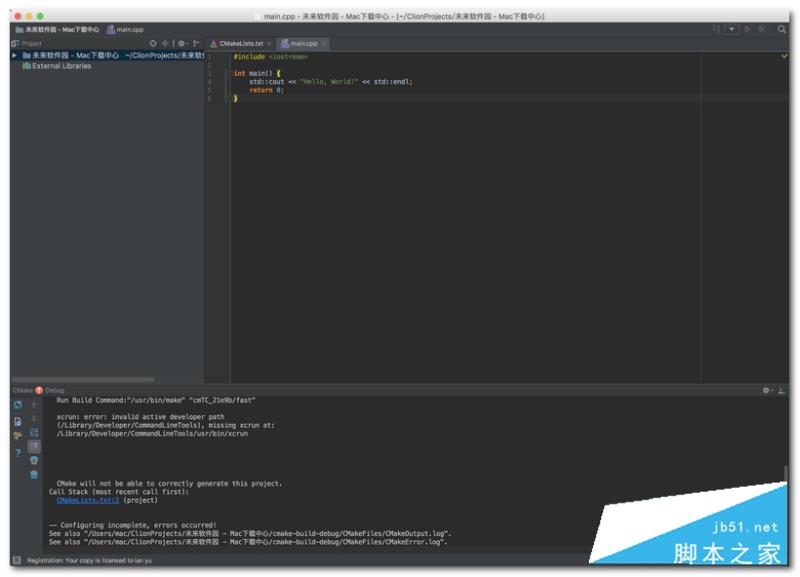Expand the 未来软件园 project root node
Viewport: 800px width, 577px height.
tap(14, 55)
